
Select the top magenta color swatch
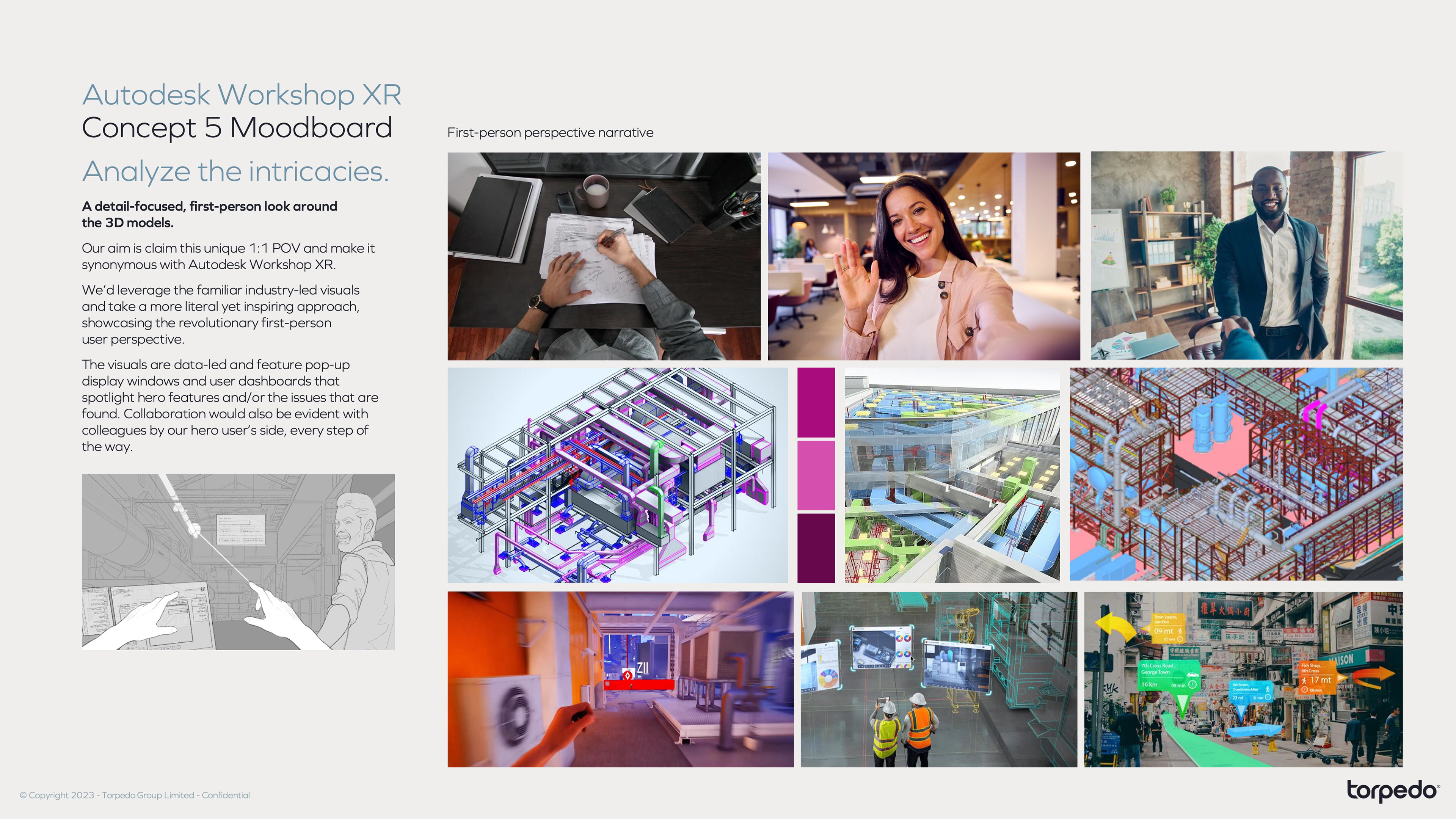[x=816, y=402]
